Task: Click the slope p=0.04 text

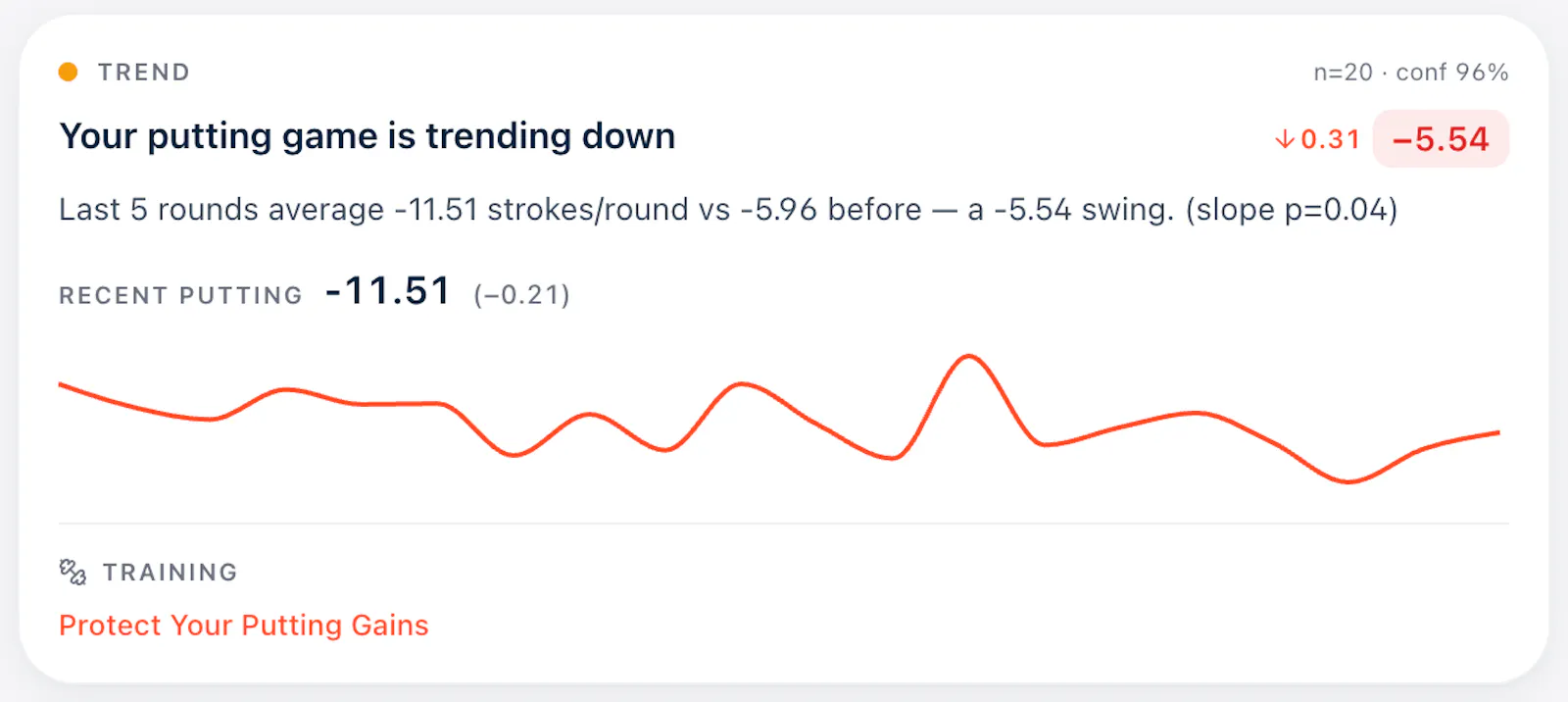Action: [1292, 210]
